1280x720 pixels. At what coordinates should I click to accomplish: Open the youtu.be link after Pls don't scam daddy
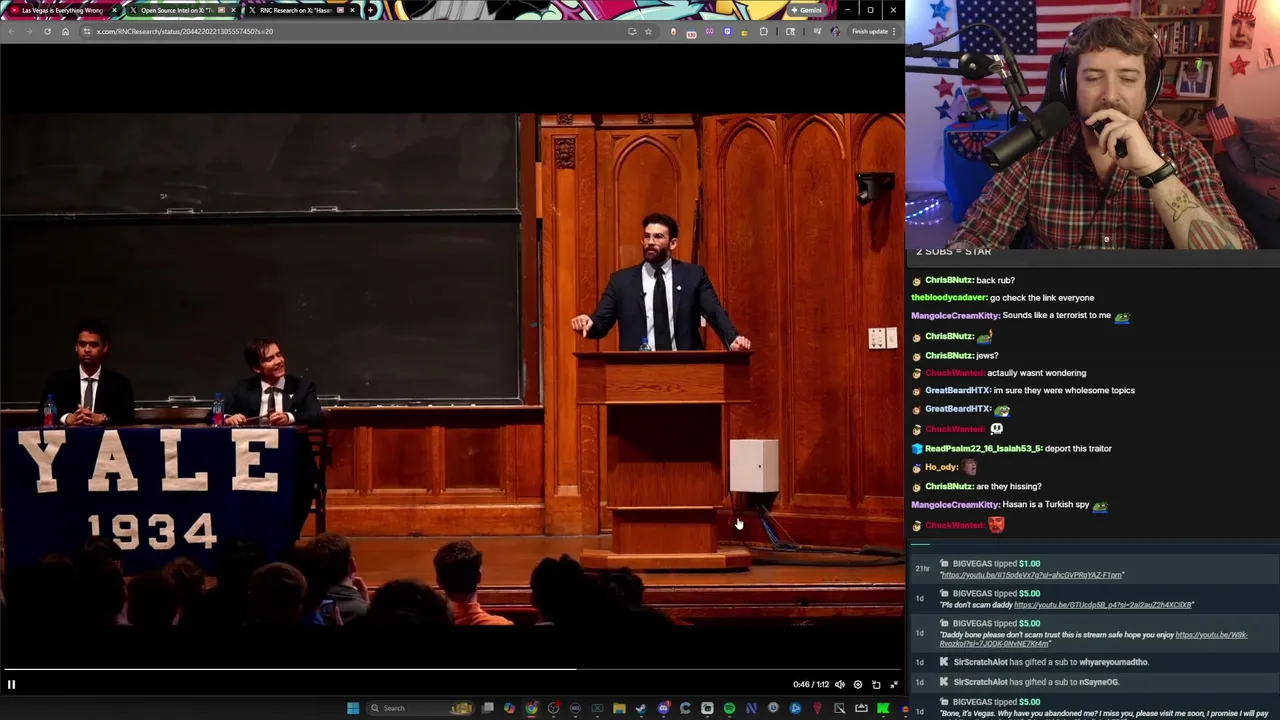tap(1104, 605)
